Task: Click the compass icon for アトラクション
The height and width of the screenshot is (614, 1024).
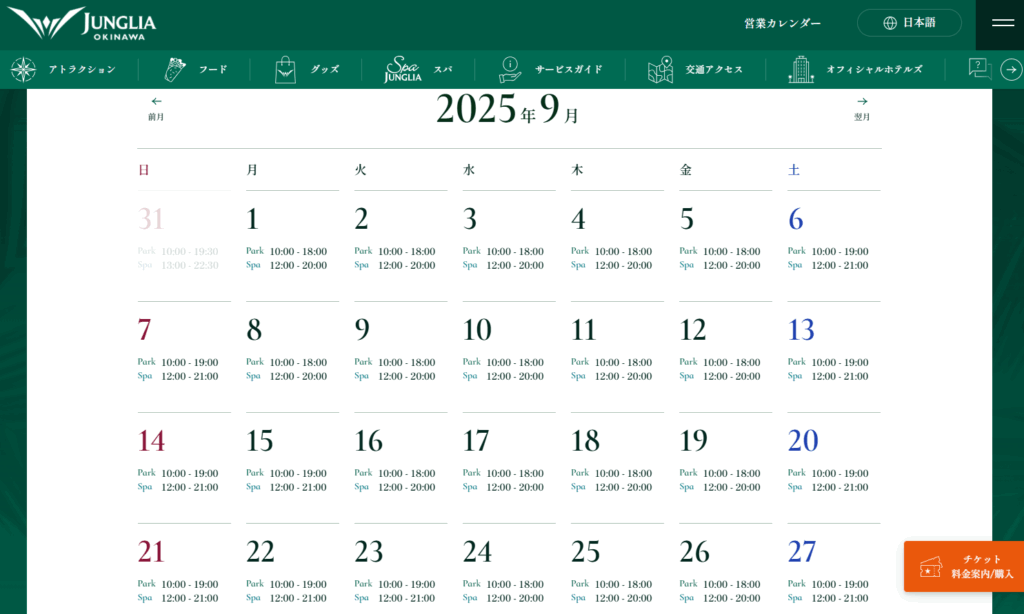Action: [x=23, y=69]
